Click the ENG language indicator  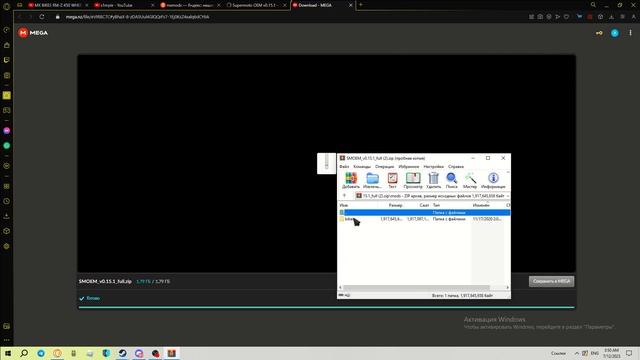595,353
